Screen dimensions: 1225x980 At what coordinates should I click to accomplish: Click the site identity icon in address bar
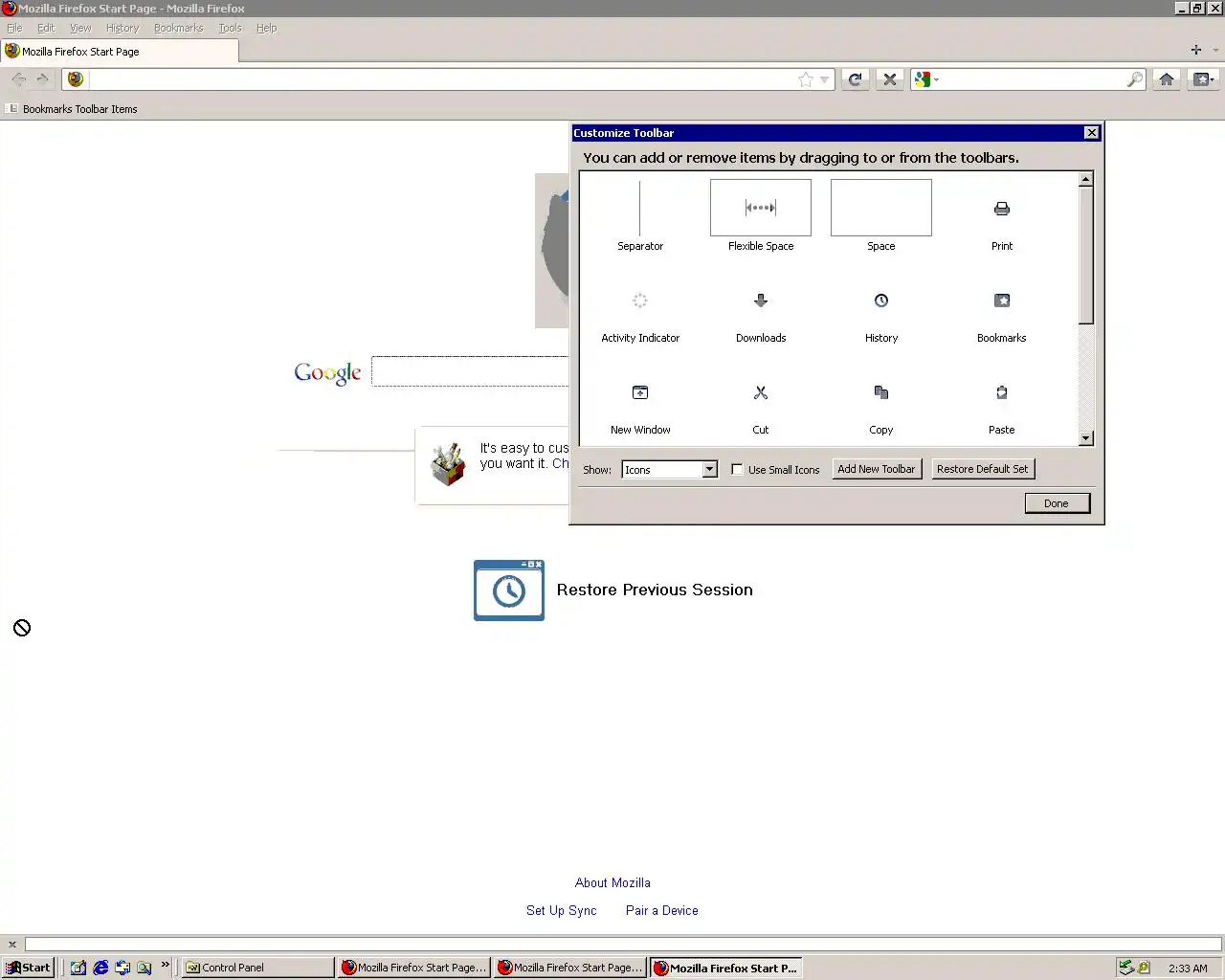pyautogui.click(x=76, y=79)
